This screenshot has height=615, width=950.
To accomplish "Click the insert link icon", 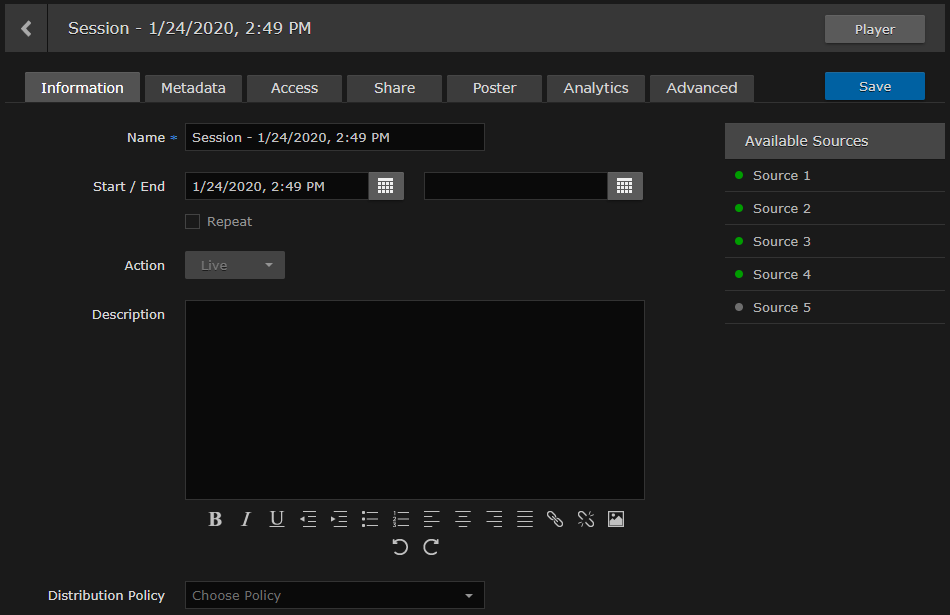I will tap(555, 519).
